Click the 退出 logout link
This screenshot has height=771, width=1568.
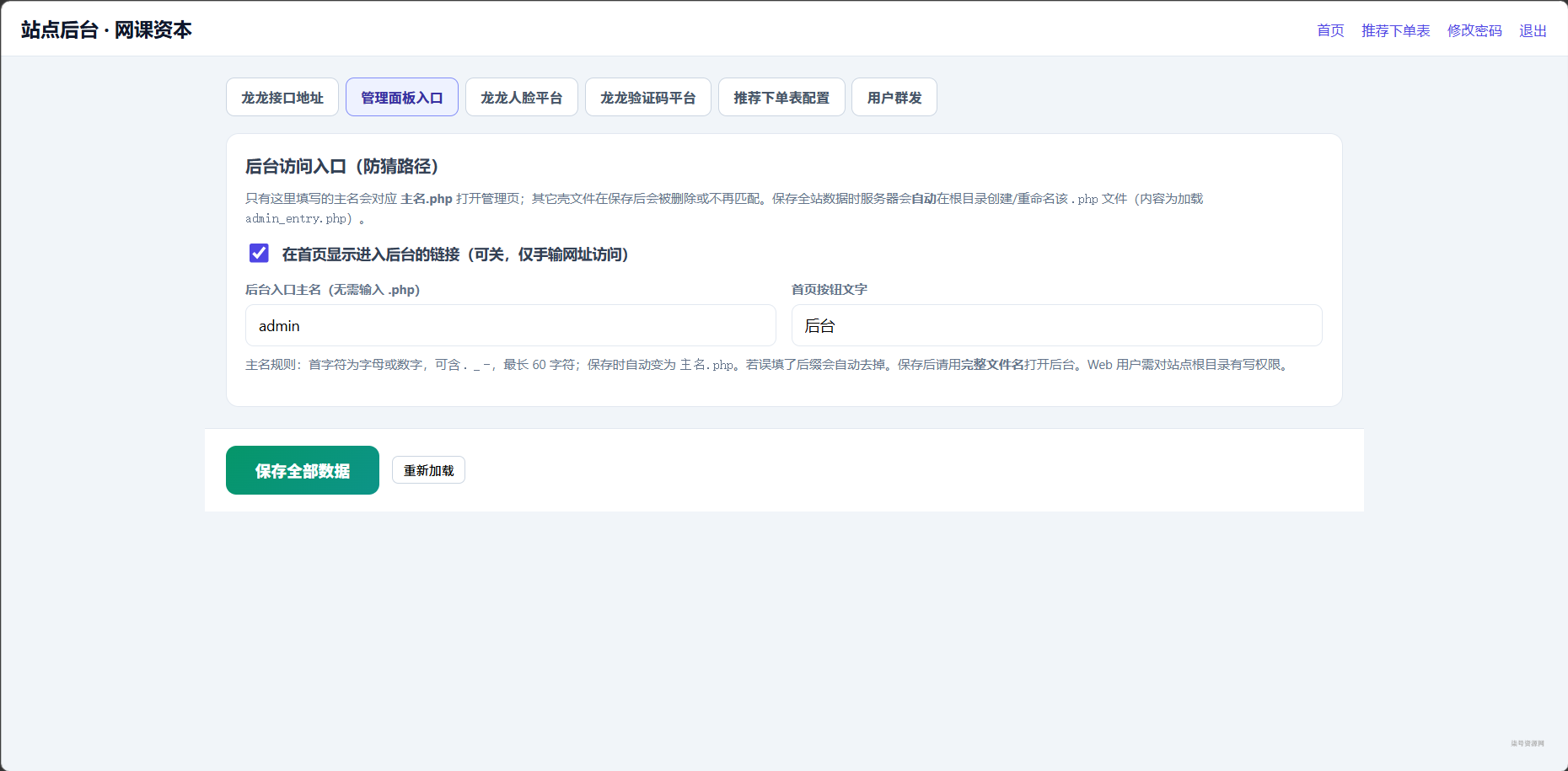point(1533,30)
